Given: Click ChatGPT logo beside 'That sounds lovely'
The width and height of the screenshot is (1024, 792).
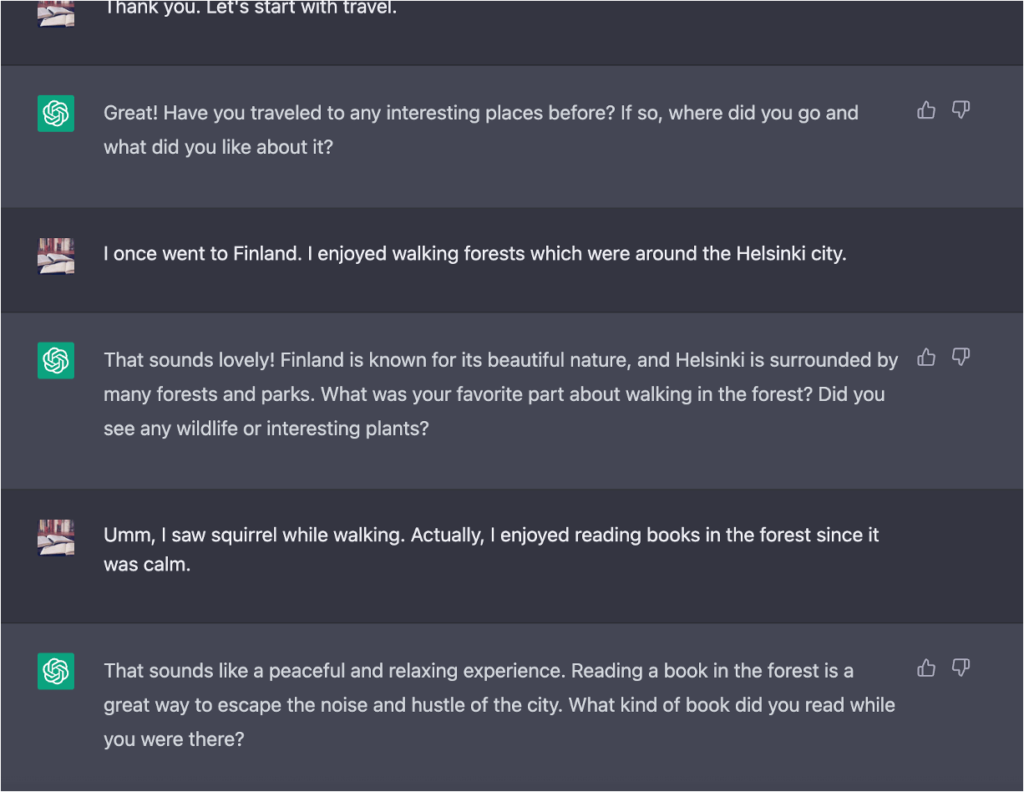Looking at the screenshot, I should 56,360.
